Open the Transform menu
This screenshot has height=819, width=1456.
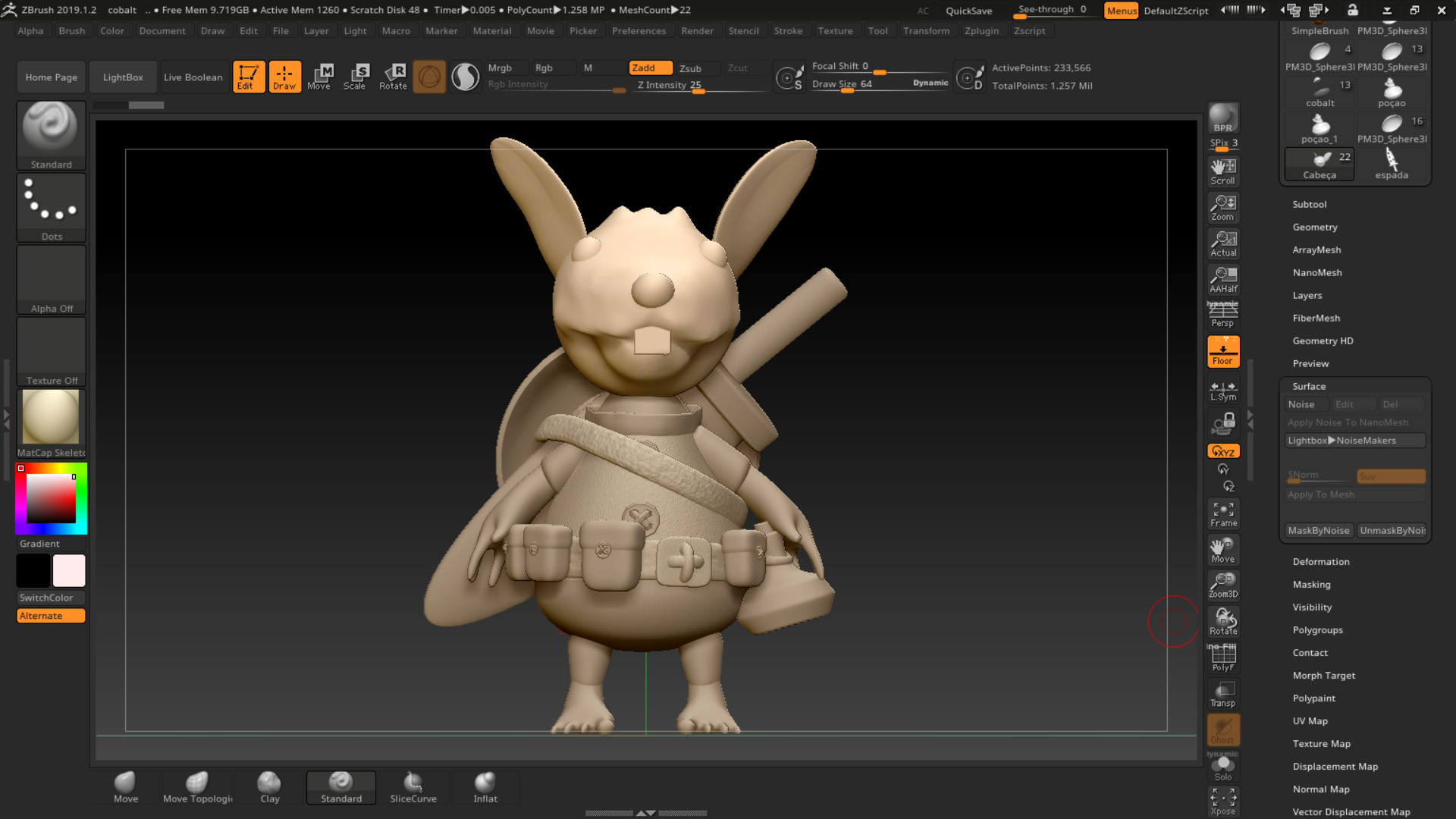click(926, 31)
